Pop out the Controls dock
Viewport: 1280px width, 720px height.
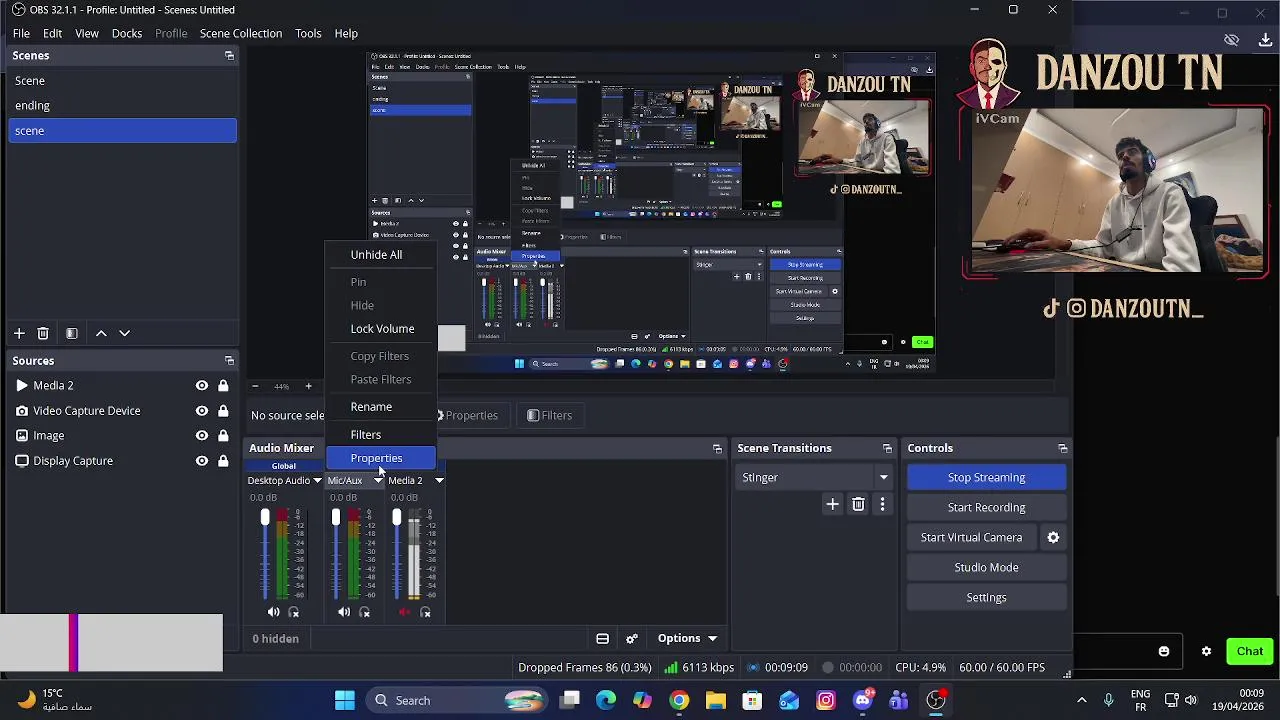pos(1063,449)
